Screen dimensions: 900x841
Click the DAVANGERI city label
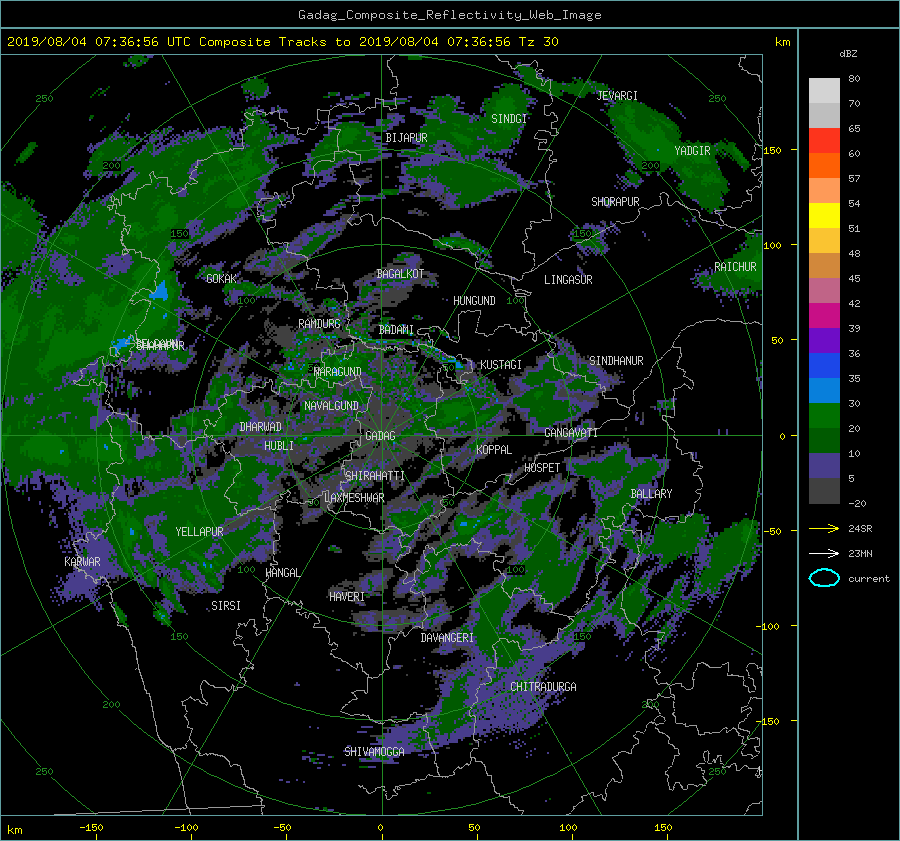(447, 638)
